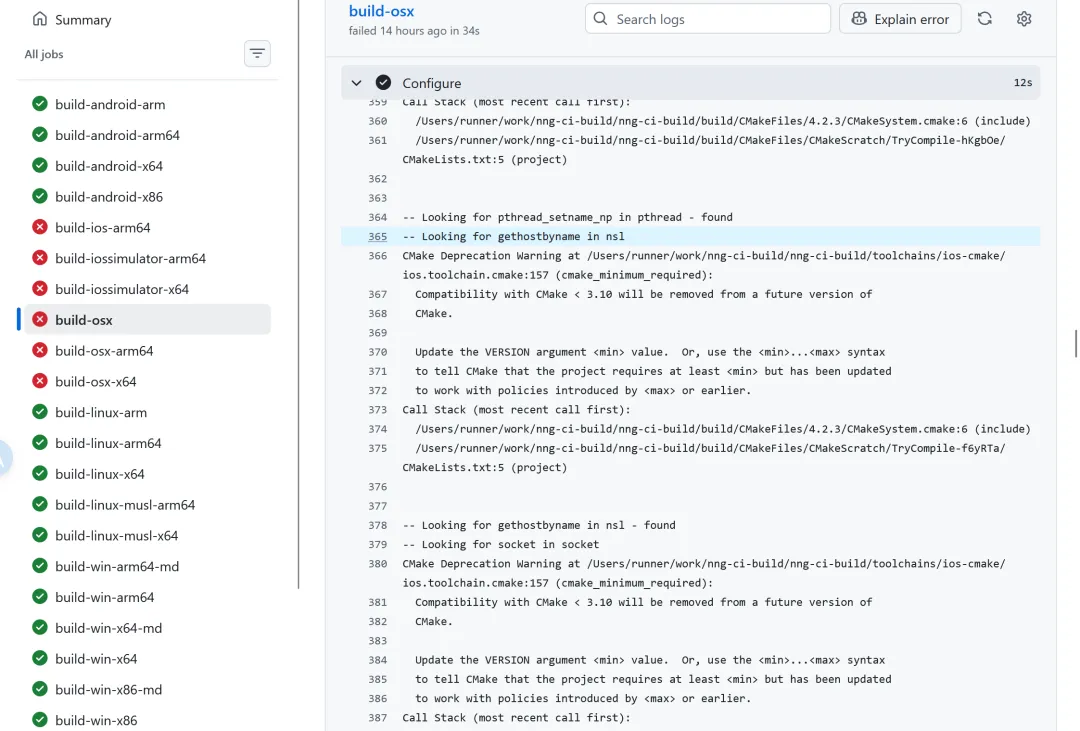
Task: Open the log settings gear icon
Action: coord(1024,18)
